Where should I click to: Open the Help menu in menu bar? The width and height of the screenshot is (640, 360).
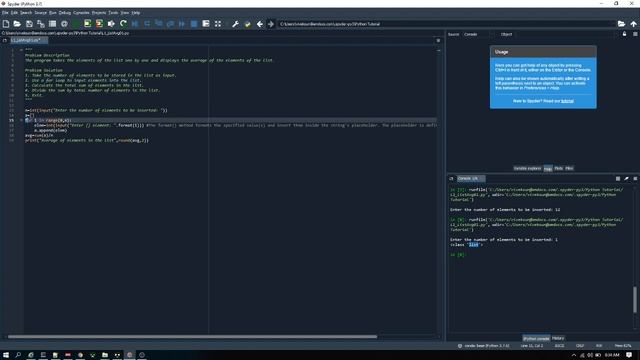[x=136, y=13]
